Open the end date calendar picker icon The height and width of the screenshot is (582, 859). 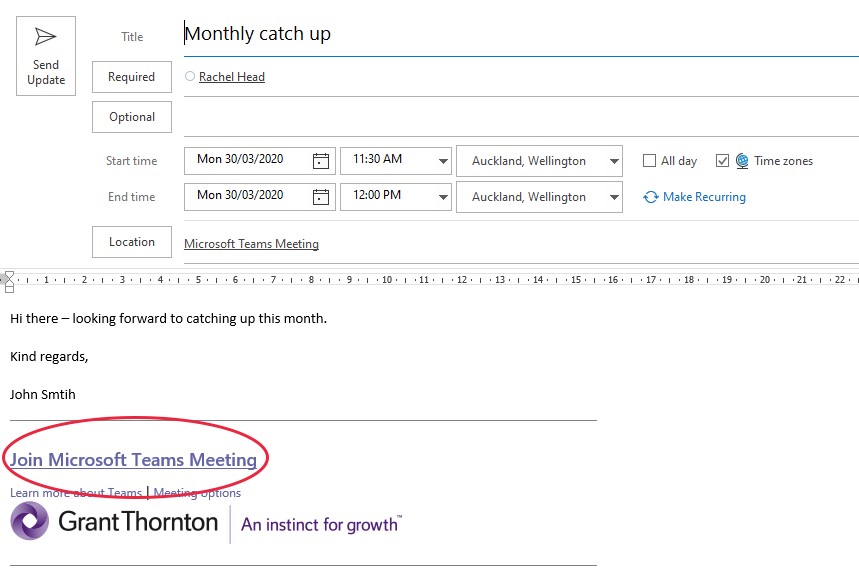pos(320,197)
